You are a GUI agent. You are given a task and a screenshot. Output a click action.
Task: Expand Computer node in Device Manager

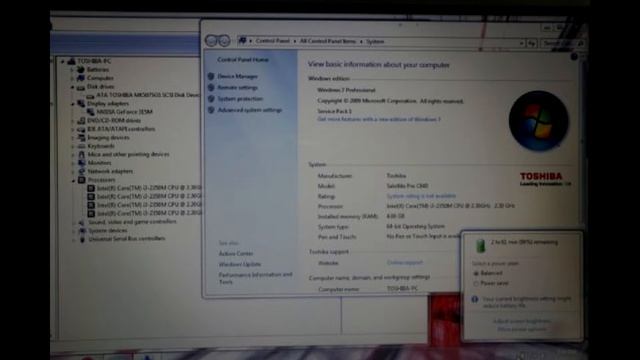tap(72, 78)
